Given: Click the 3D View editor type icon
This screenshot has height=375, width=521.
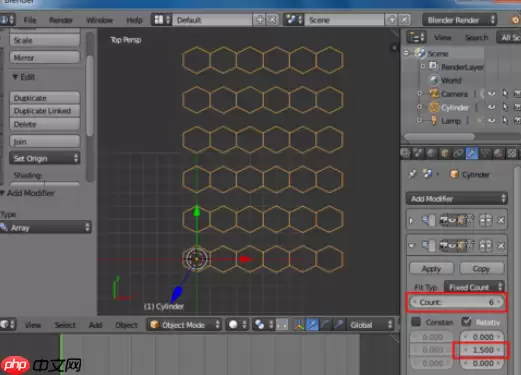Looking at the screenshot, I should pos(7,324).
